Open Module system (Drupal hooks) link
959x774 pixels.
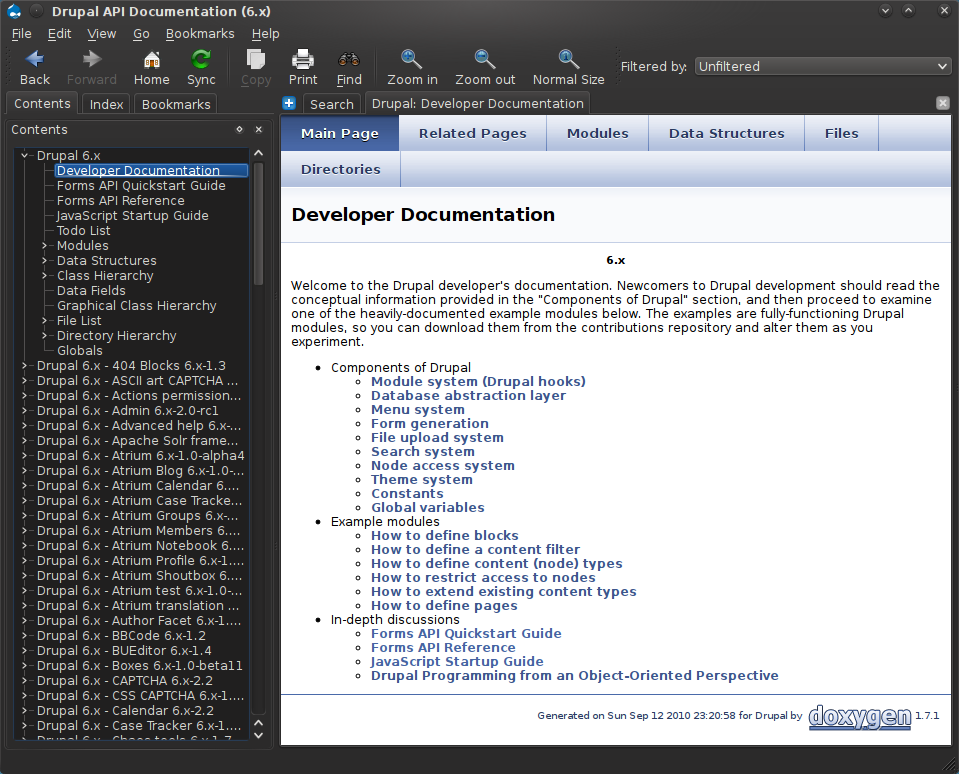(x=478, y=381)
